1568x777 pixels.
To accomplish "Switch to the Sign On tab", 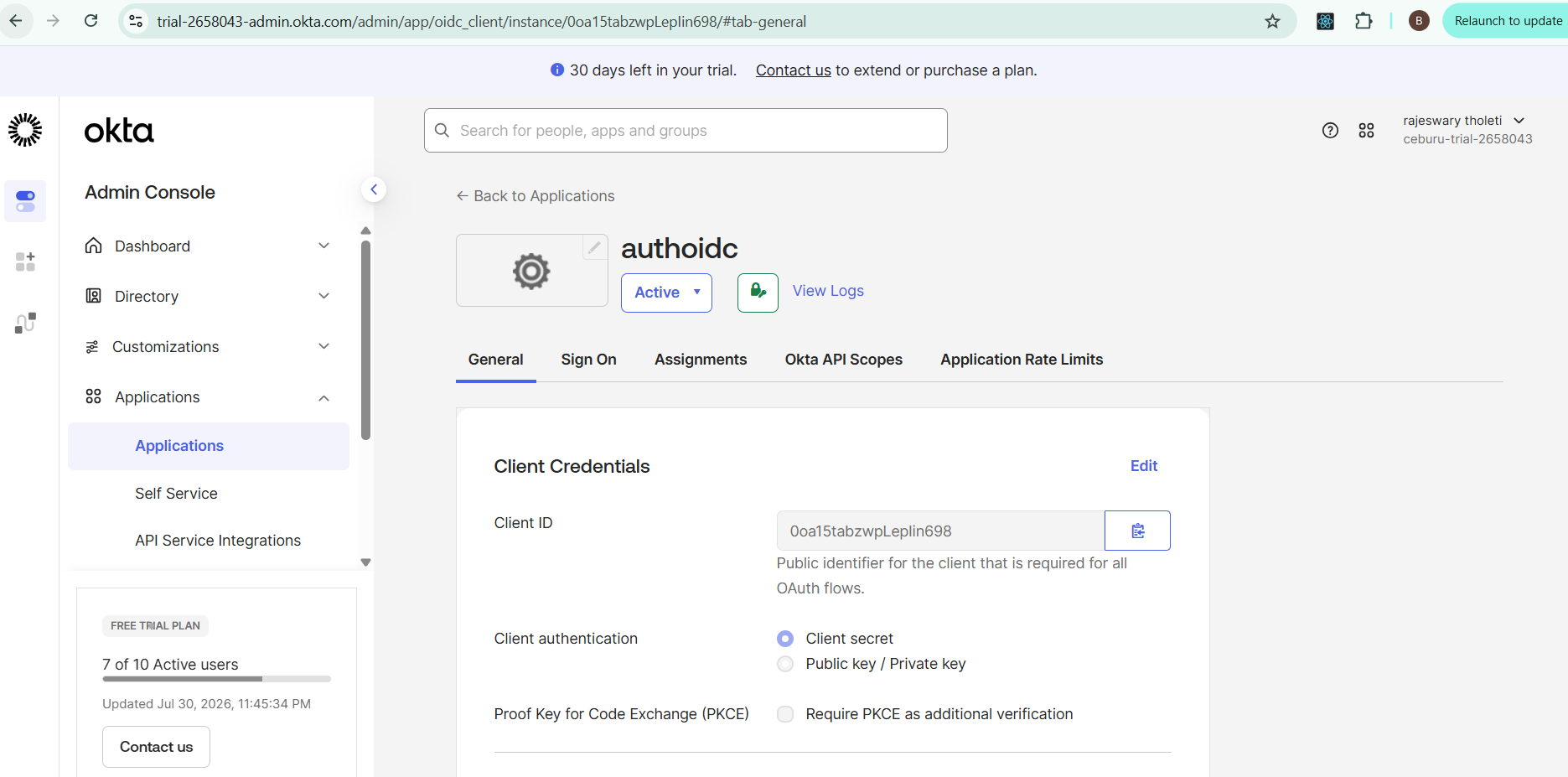I will 588,360.
